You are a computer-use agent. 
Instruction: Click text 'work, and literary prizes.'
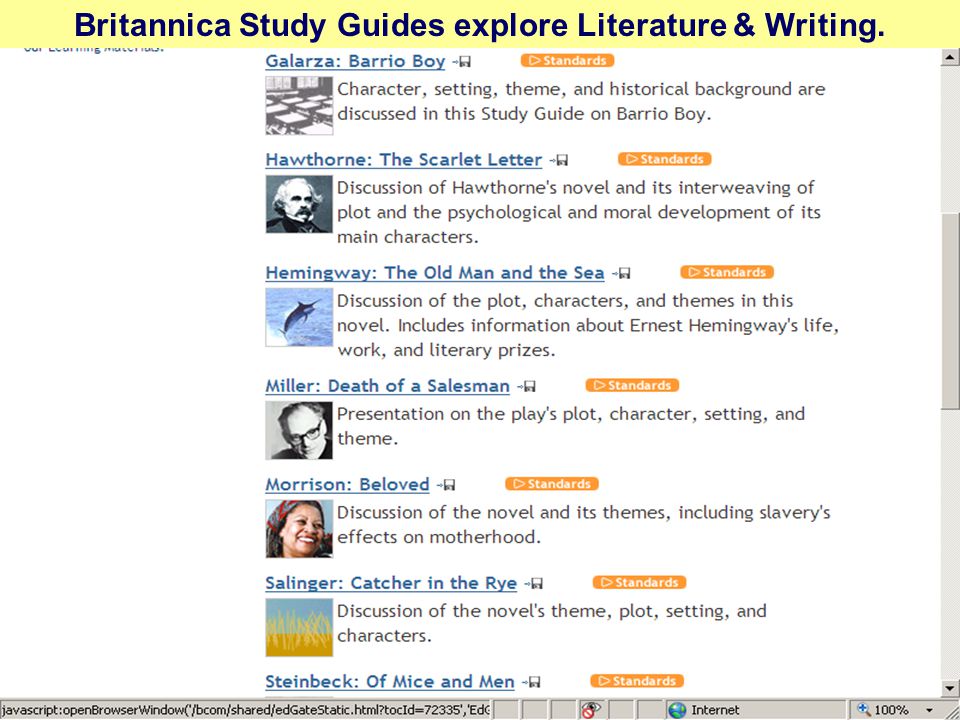click(446, 351)
